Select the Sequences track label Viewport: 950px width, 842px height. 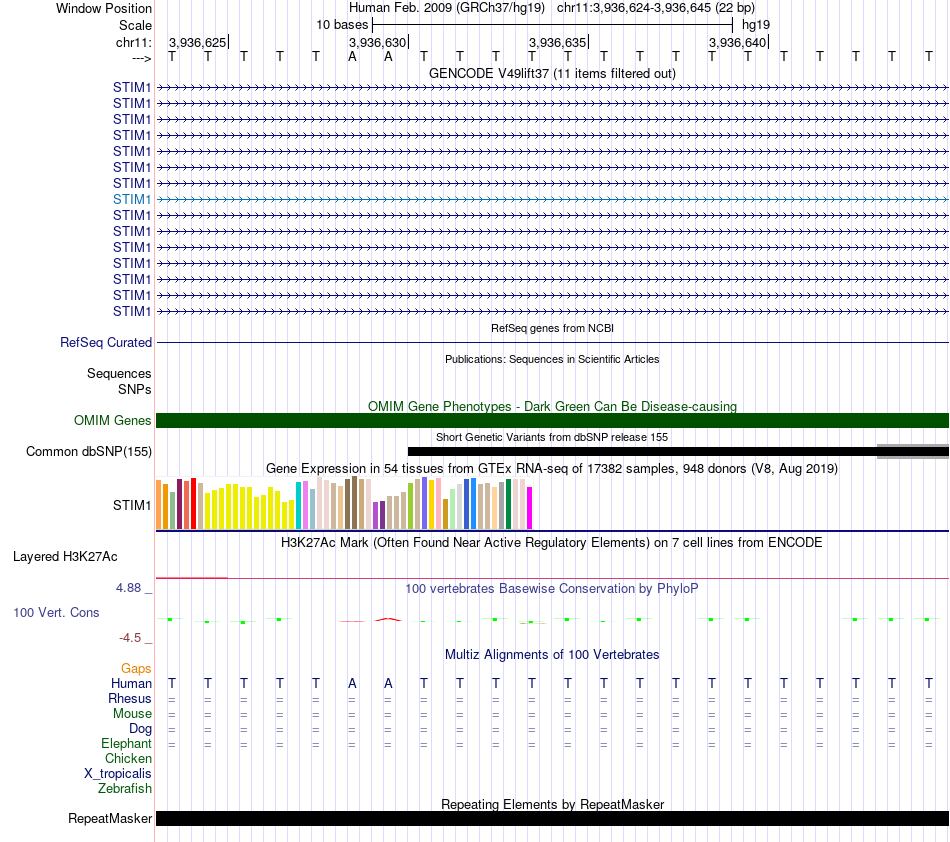(119, 373)
